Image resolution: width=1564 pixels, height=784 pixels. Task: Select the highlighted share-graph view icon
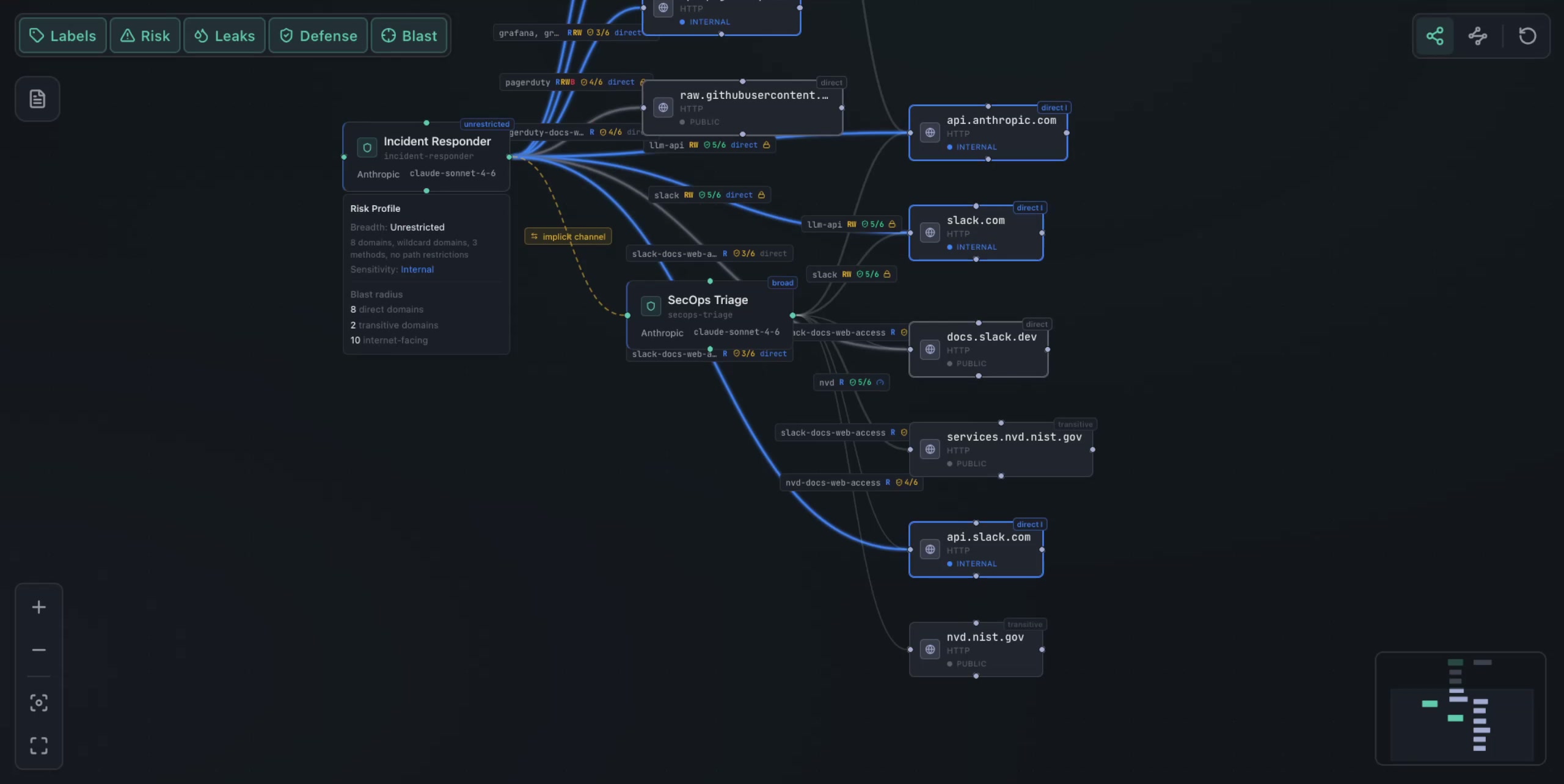click(1434, 35)
